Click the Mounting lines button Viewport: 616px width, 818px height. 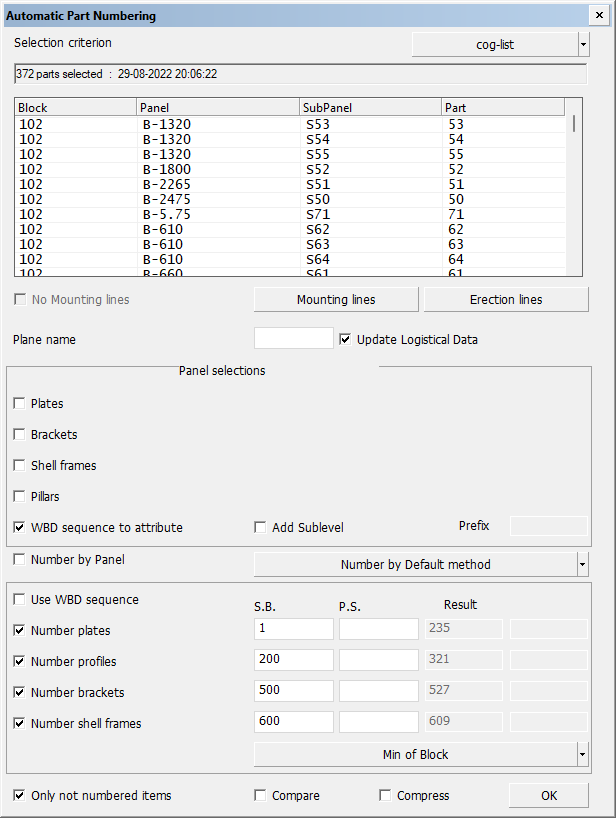pos(336,300)
